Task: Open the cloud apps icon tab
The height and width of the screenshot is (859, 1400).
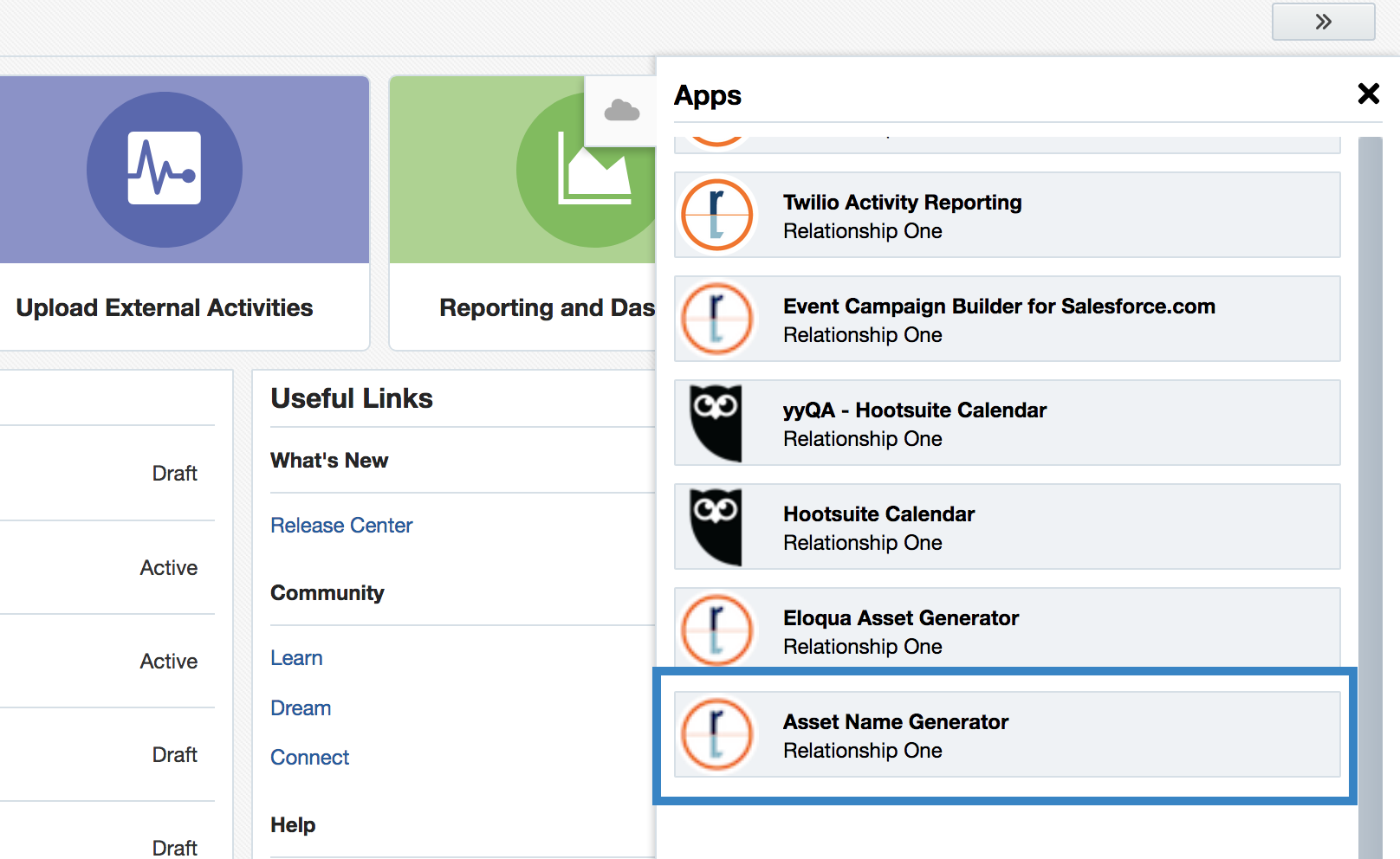Action: coord(621,111)
